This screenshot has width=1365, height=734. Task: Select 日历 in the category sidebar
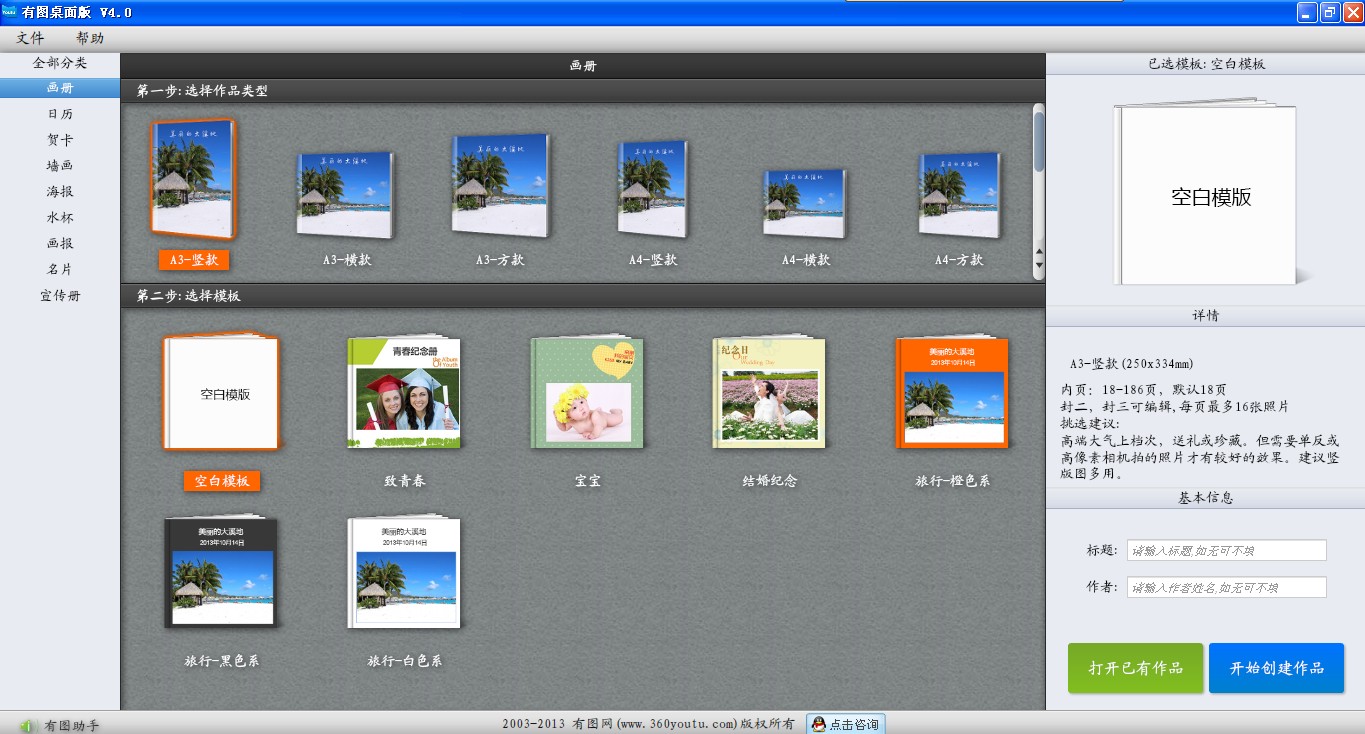click(60, 114)
